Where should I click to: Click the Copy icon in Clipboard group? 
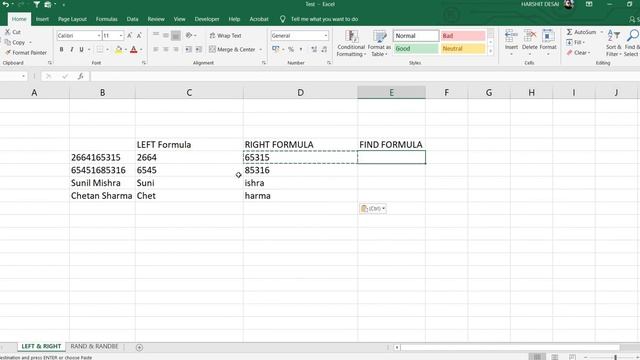8,42
